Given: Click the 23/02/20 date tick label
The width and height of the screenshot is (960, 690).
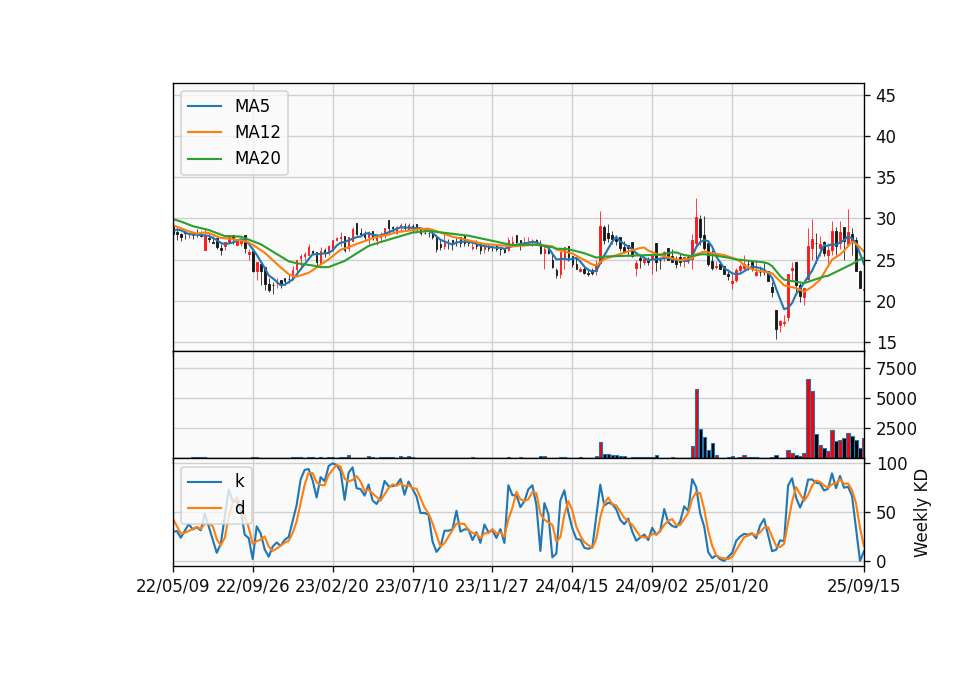Looking at the screenshot, I should [332, 586].
